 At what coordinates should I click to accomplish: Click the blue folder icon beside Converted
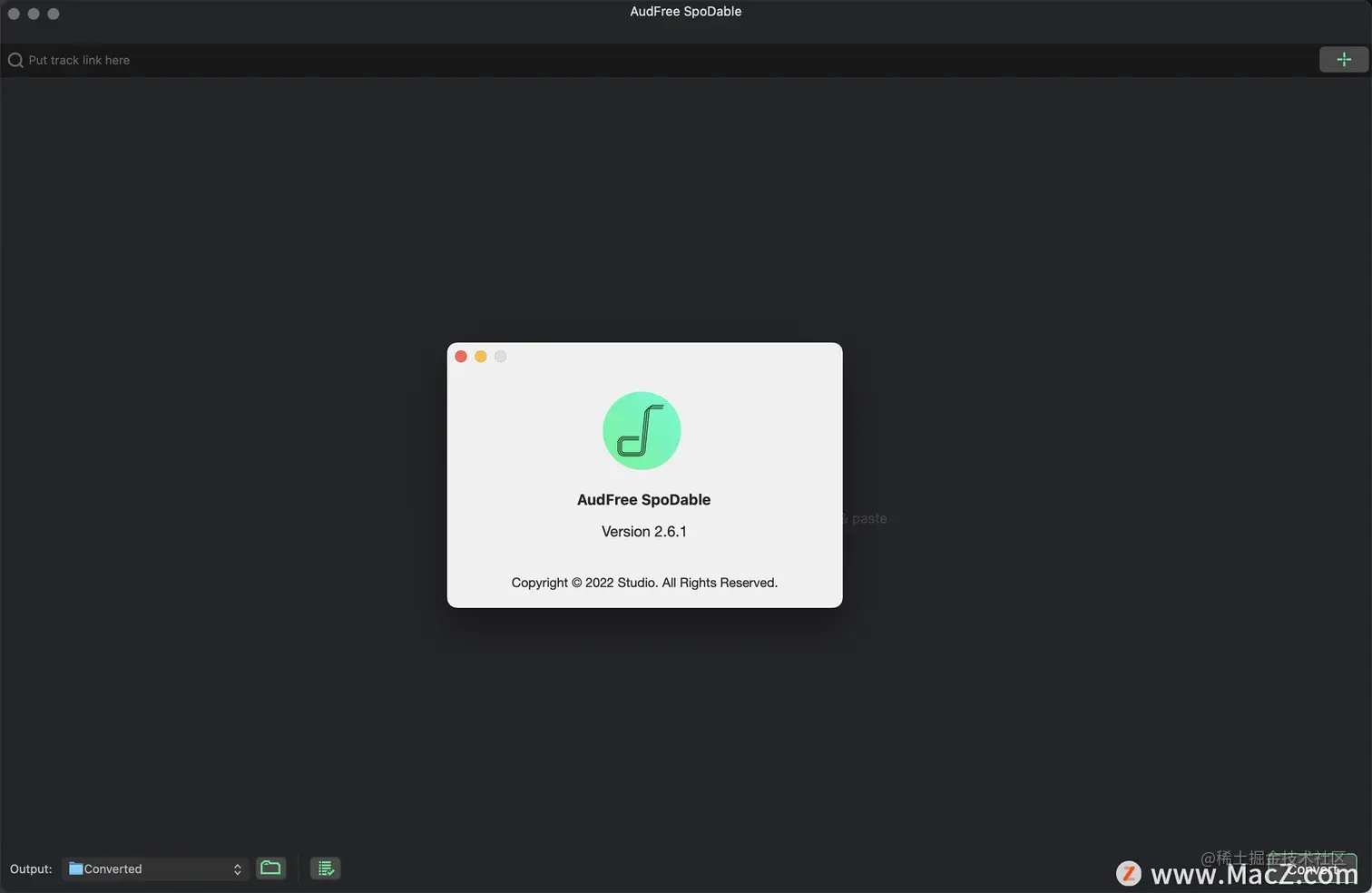click(76, 868)
